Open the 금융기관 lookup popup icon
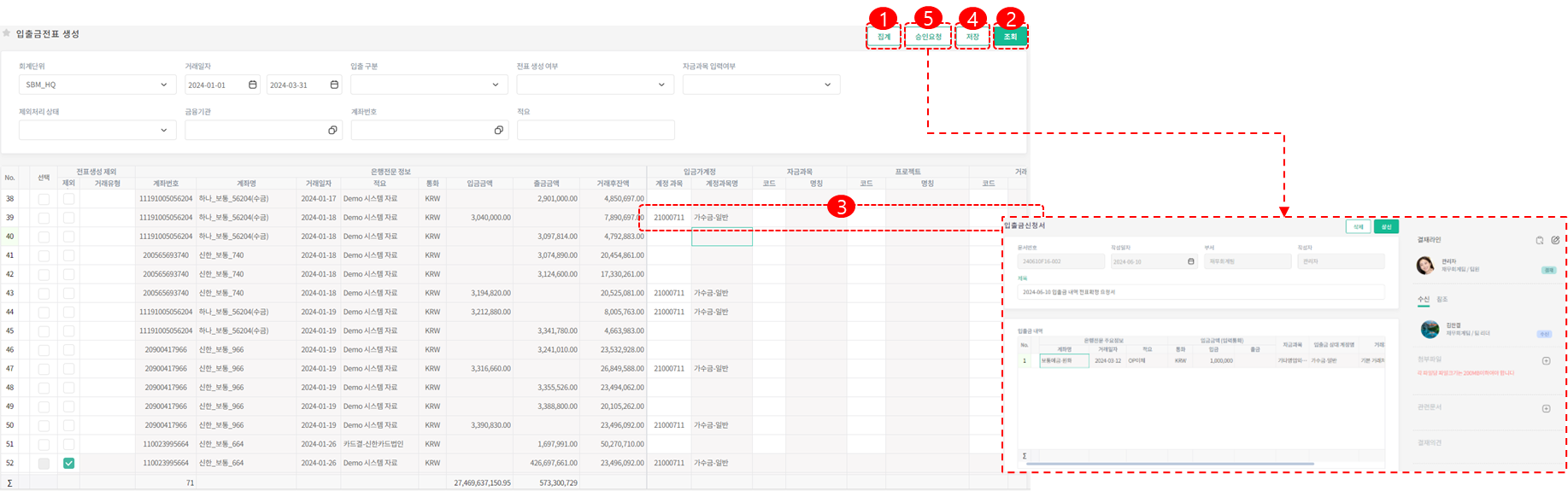Viewport: 1568px width, 491px height. (332, 131)
